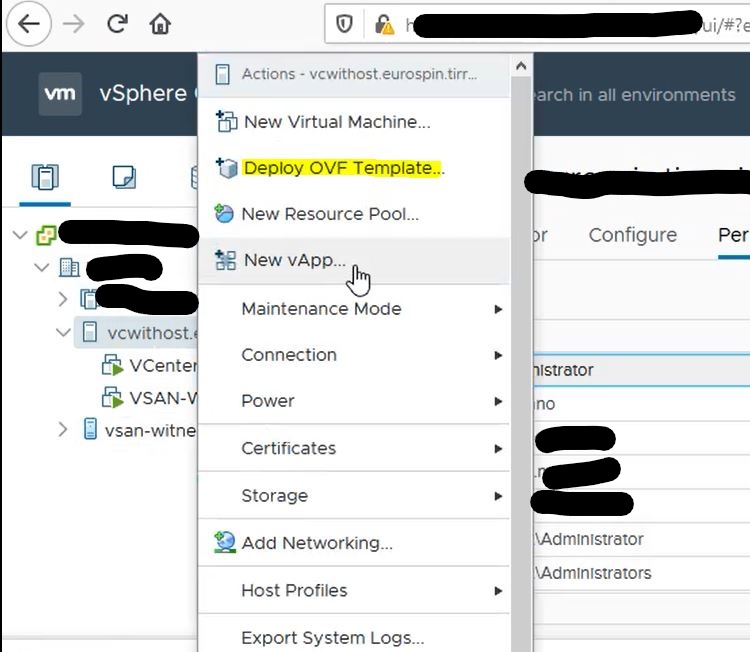Open Certificates submenu arrow
The image size is (750, 652).
pos(498,449)
